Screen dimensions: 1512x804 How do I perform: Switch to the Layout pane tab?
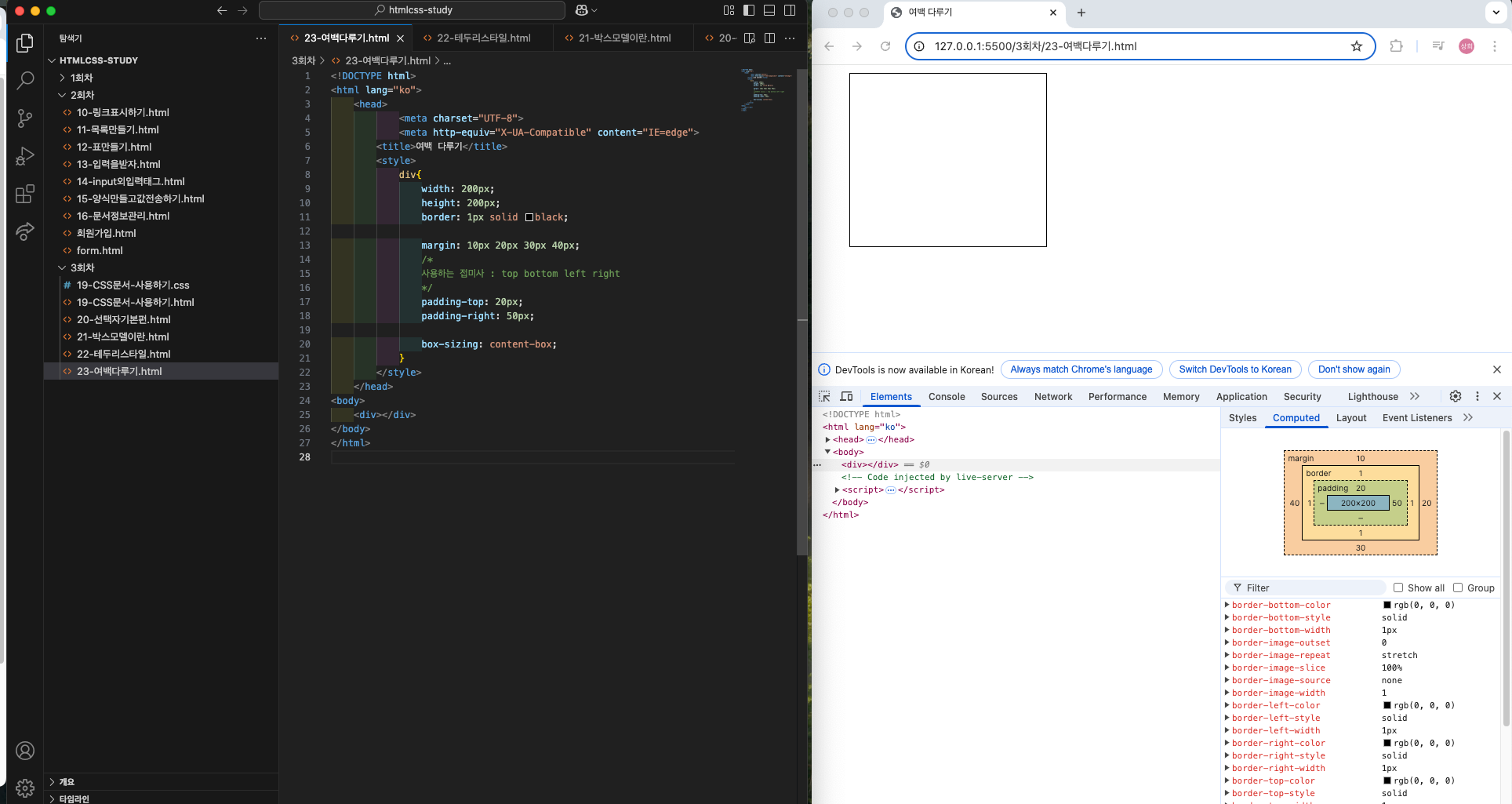pyautogui.click(x=1351, y=418)
